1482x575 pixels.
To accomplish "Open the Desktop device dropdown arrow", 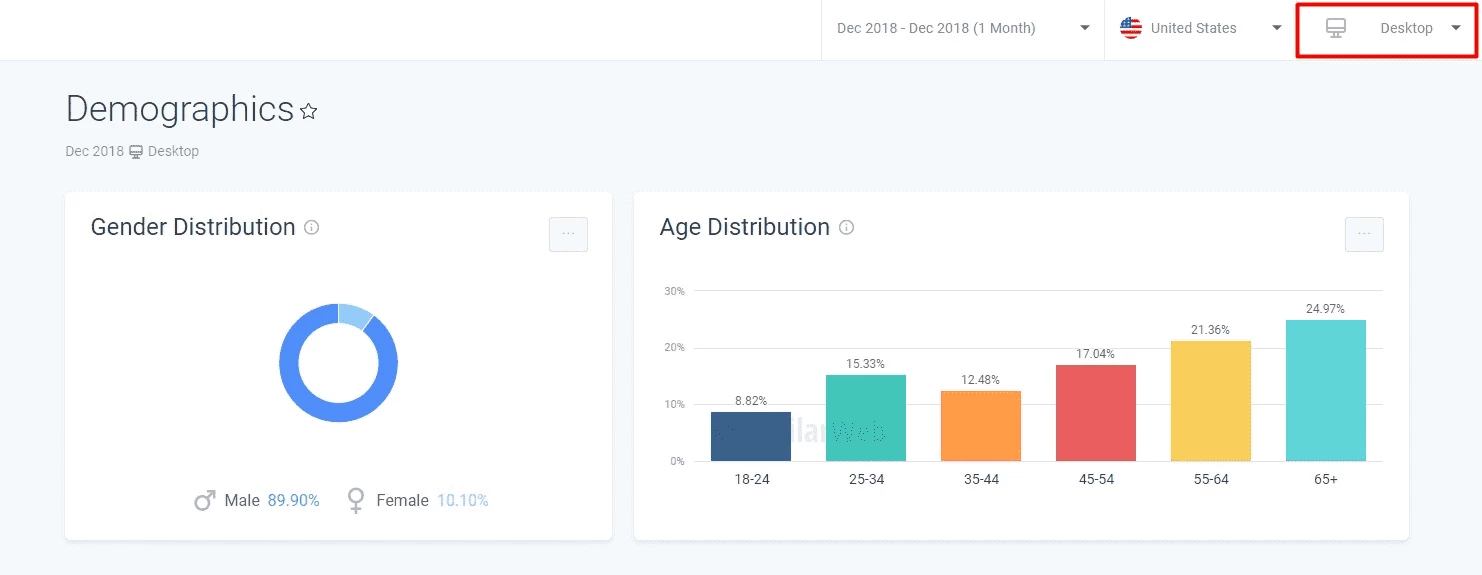I will 1456,28.
